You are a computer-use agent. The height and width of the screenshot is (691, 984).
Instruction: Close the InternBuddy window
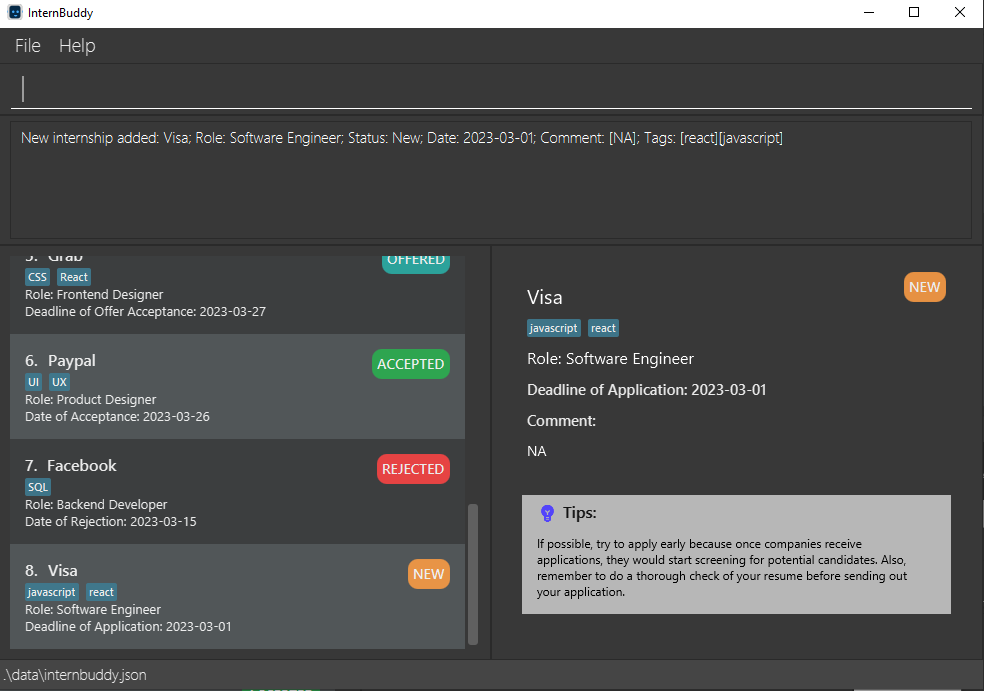point(960,13)
